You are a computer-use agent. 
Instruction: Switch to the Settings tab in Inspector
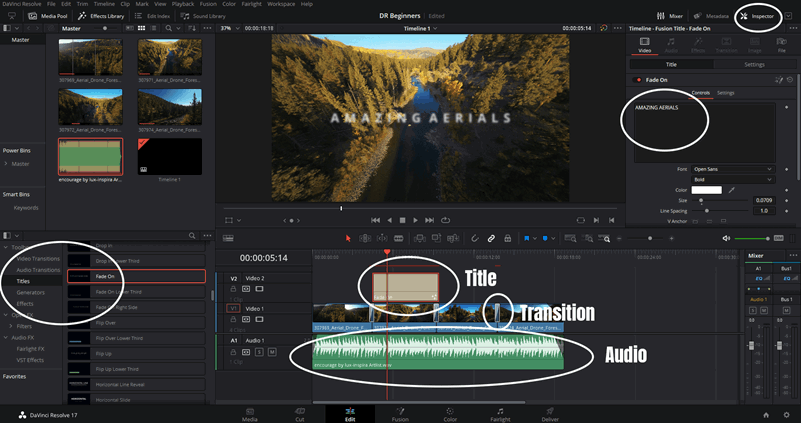click(755, 64)
